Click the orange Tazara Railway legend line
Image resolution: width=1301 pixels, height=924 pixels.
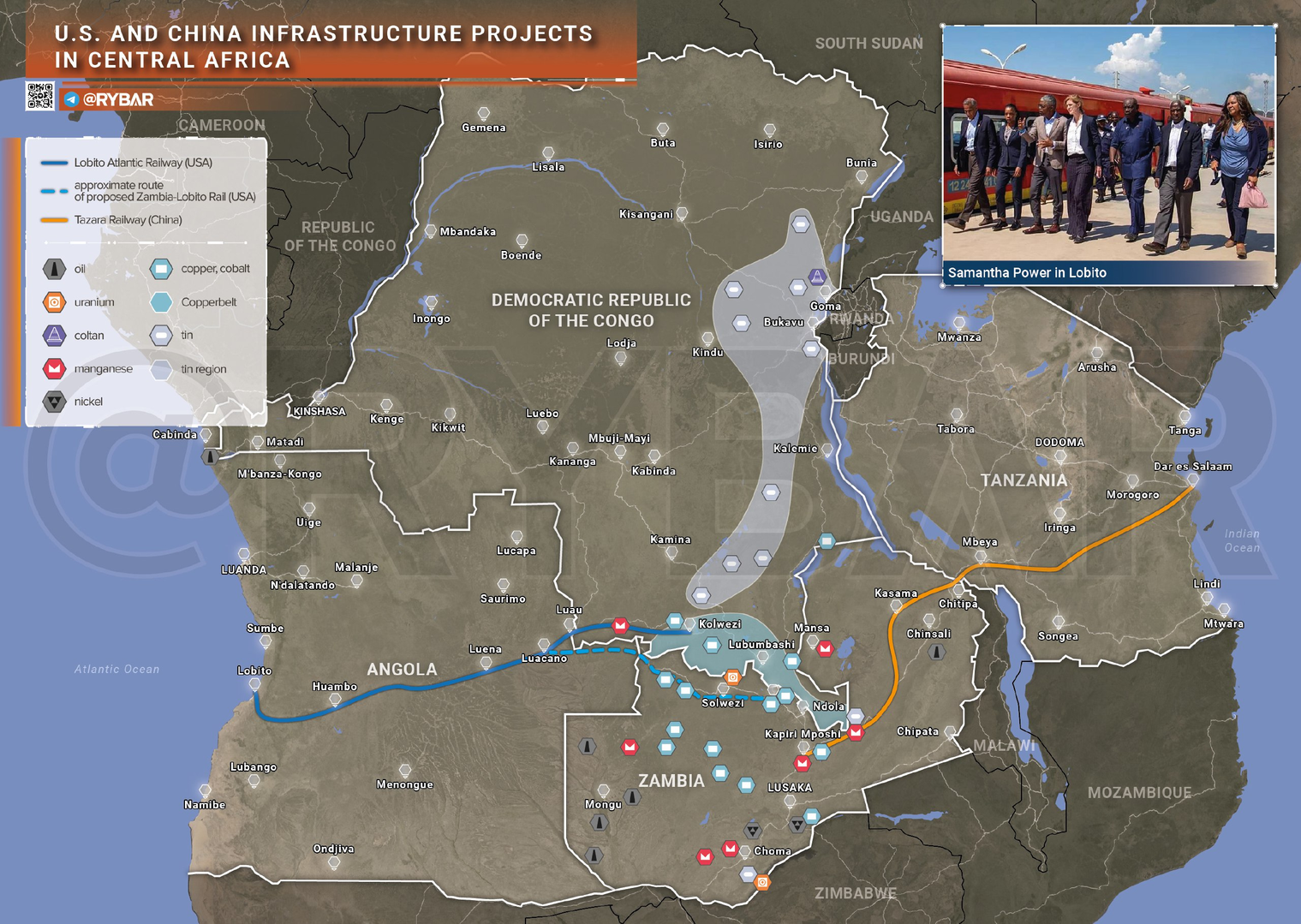point(54,220)
